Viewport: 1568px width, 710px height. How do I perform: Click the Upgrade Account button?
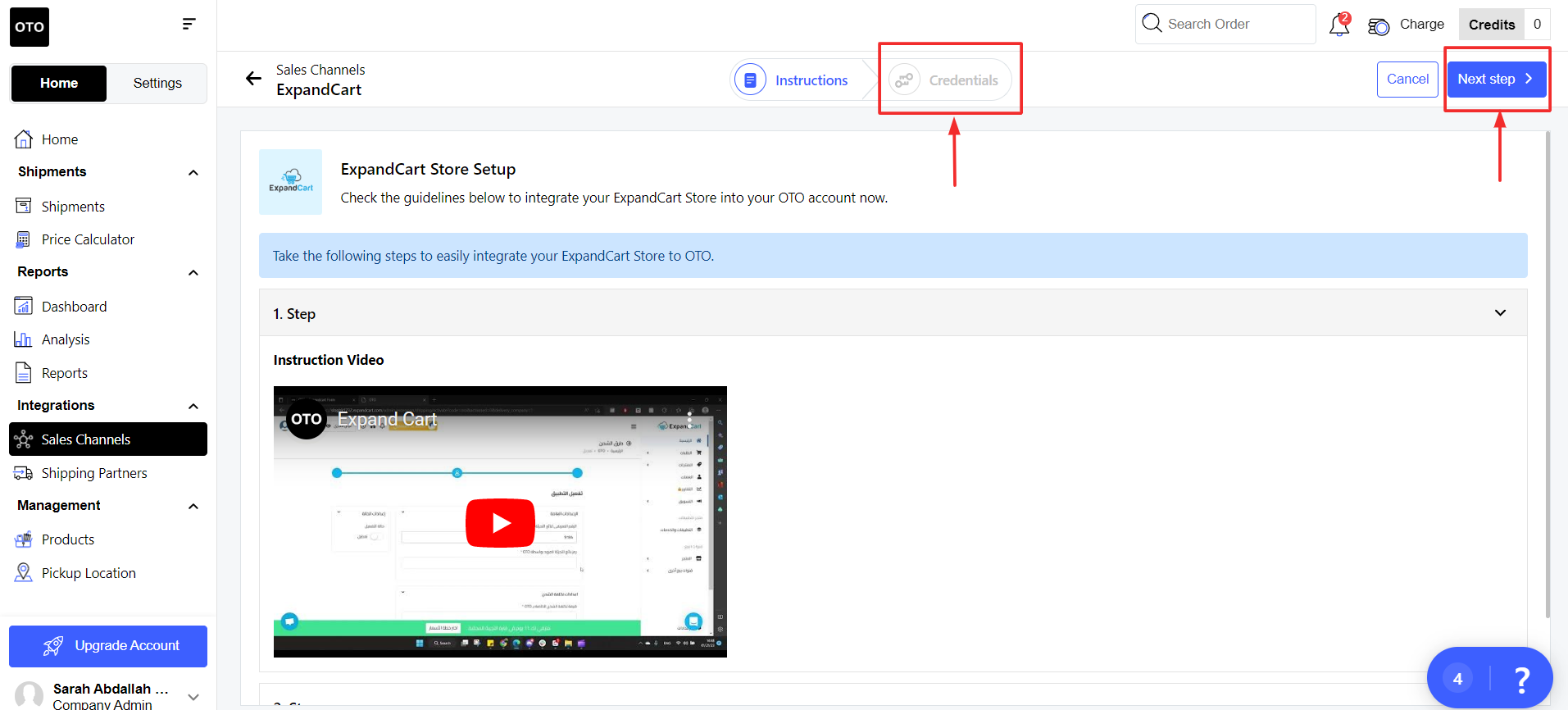click(108, 646)
